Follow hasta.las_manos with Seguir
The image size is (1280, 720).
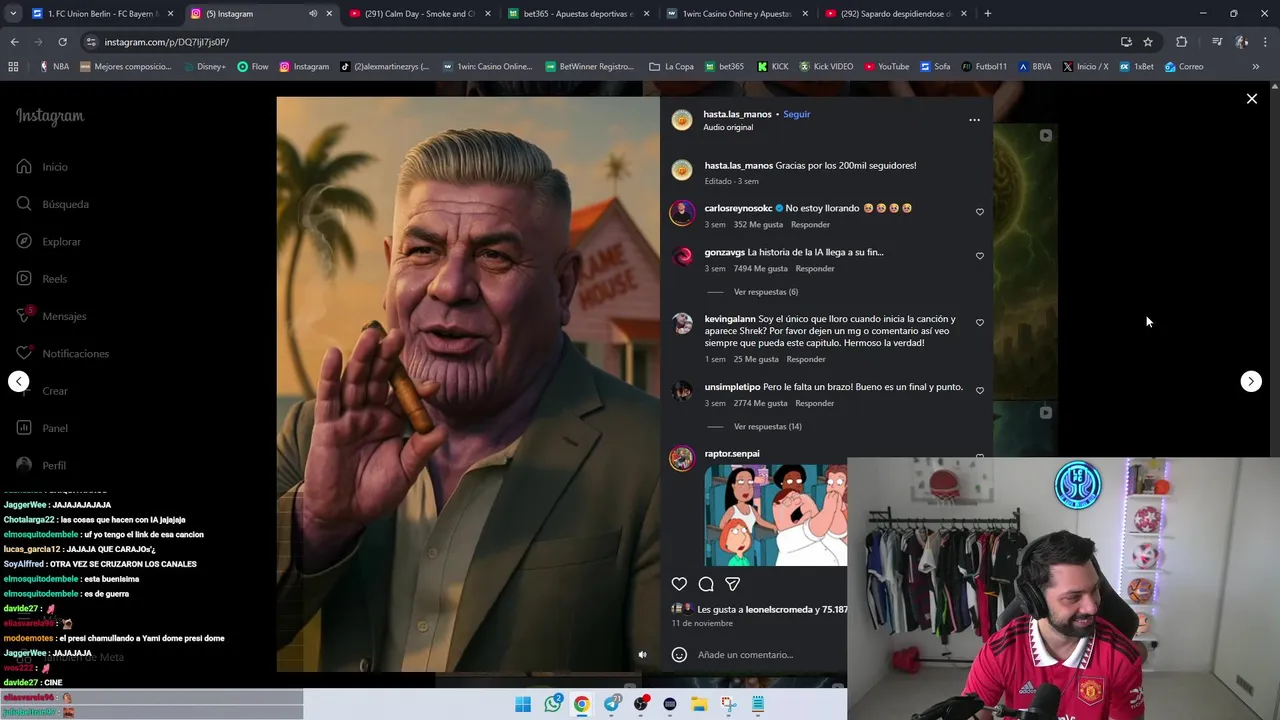pyautogui.click(x=797, y=114)
